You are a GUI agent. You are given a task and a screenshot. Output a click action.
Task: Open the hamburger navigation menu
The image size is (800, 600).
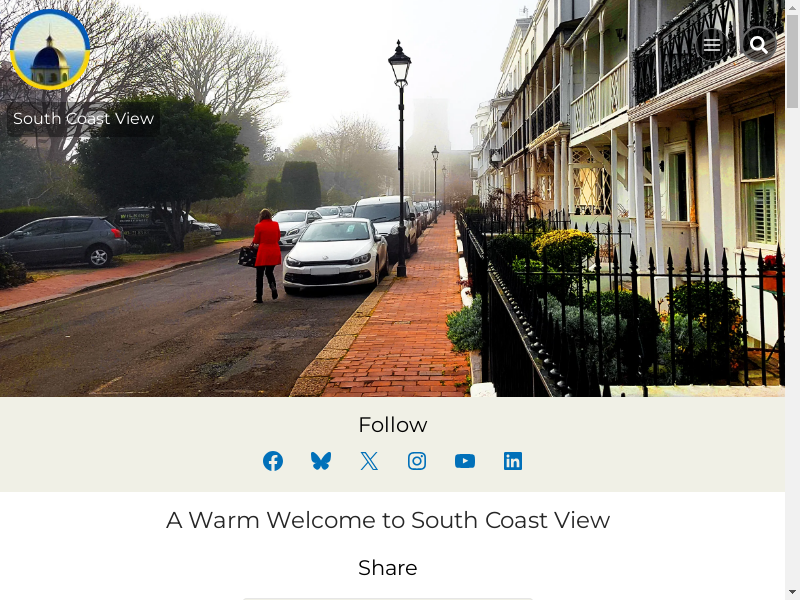point(712,45)
